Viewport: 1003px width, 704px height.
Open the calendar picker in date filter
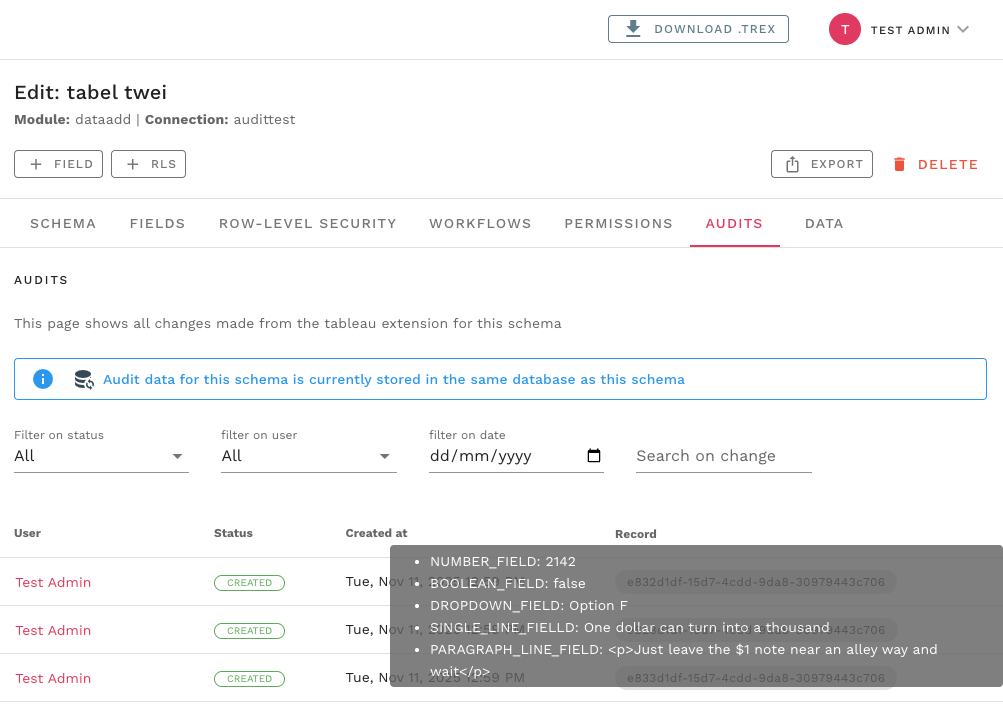tap(594, 456)
